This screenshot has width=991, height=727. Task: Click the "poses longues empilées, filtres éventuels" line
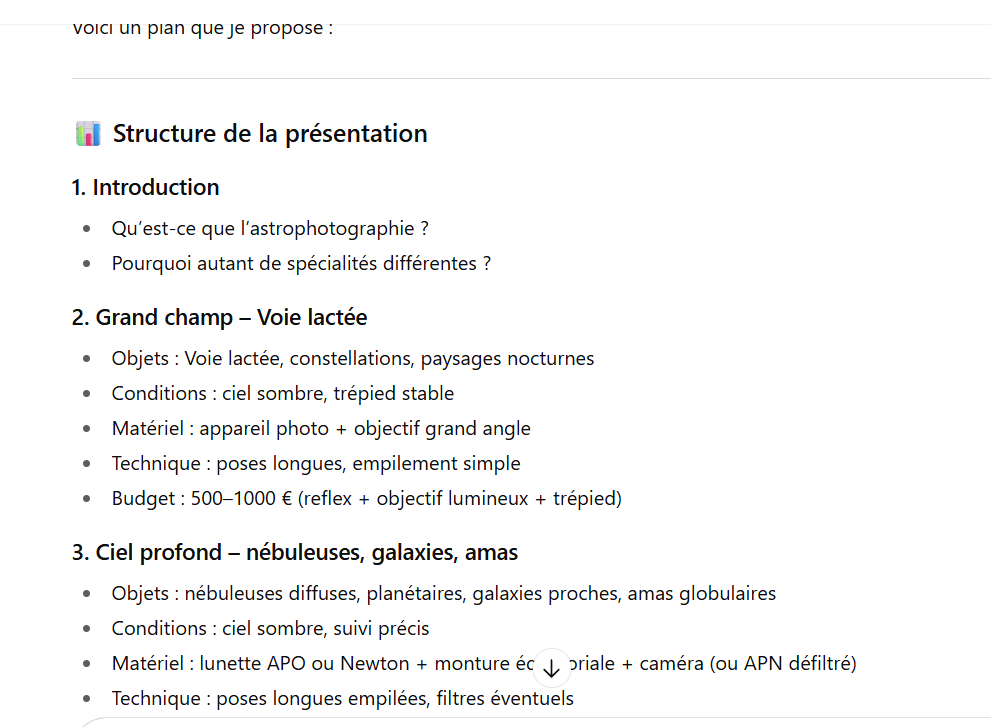click(342, 698)
